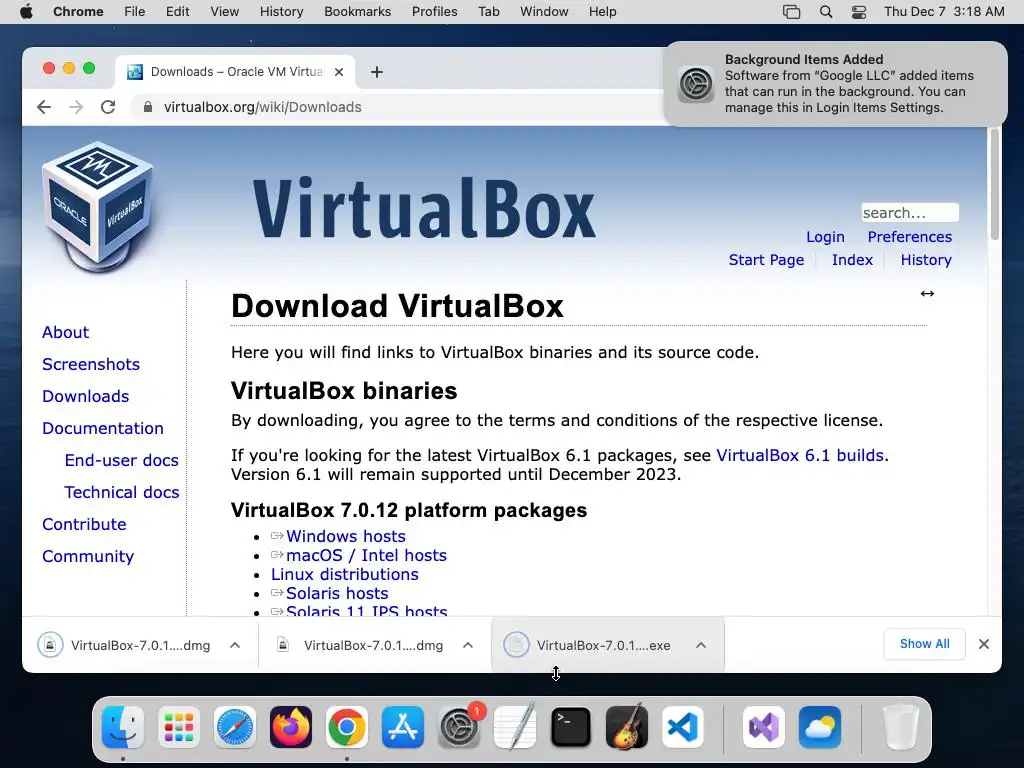This screenshot has width=1024, height=768.
Task: Open the Bookmarks menu
Action: (357, 12)
